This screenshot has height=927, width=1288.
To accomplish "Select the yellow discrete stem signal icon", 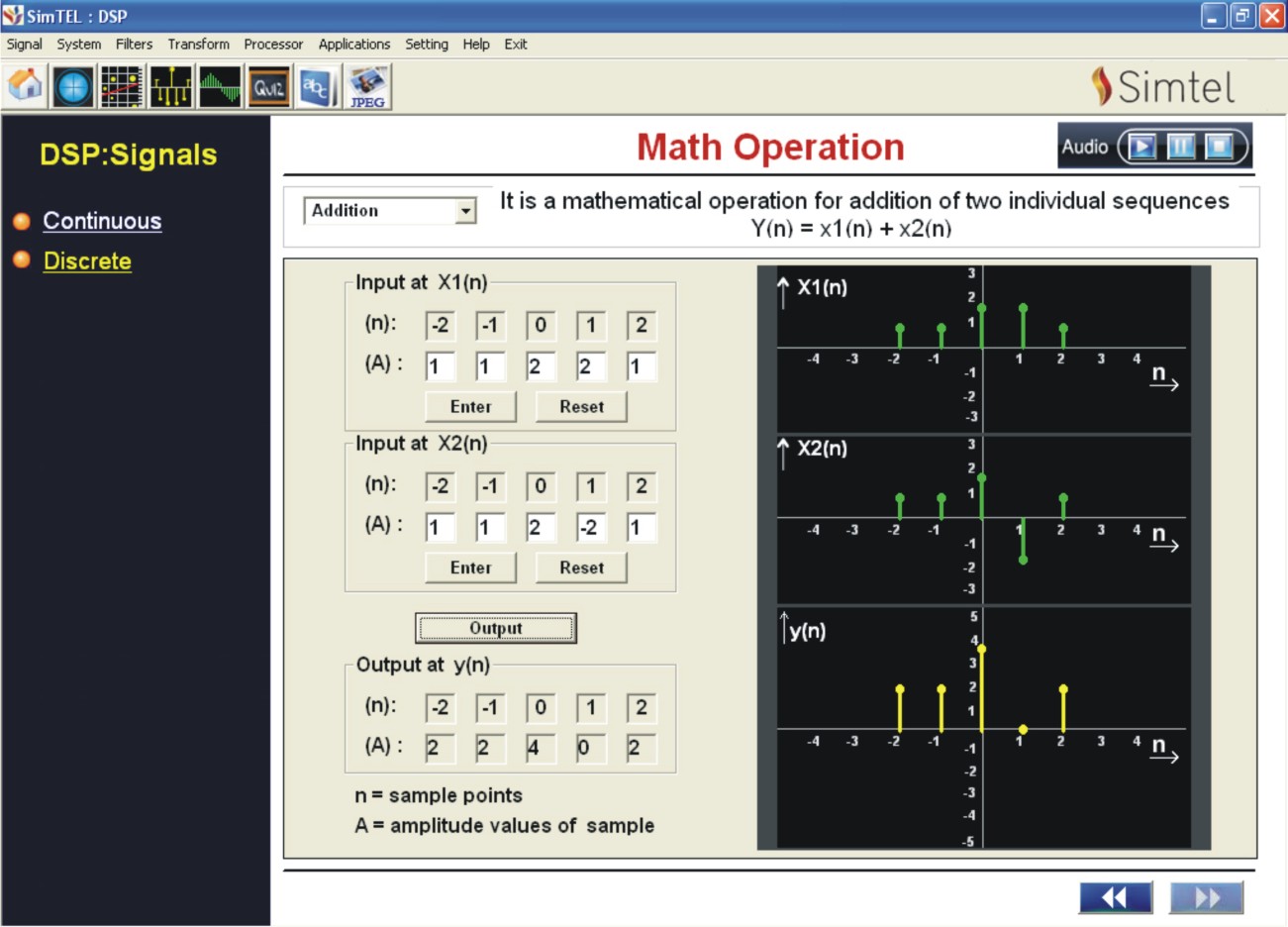I will 170,87.
